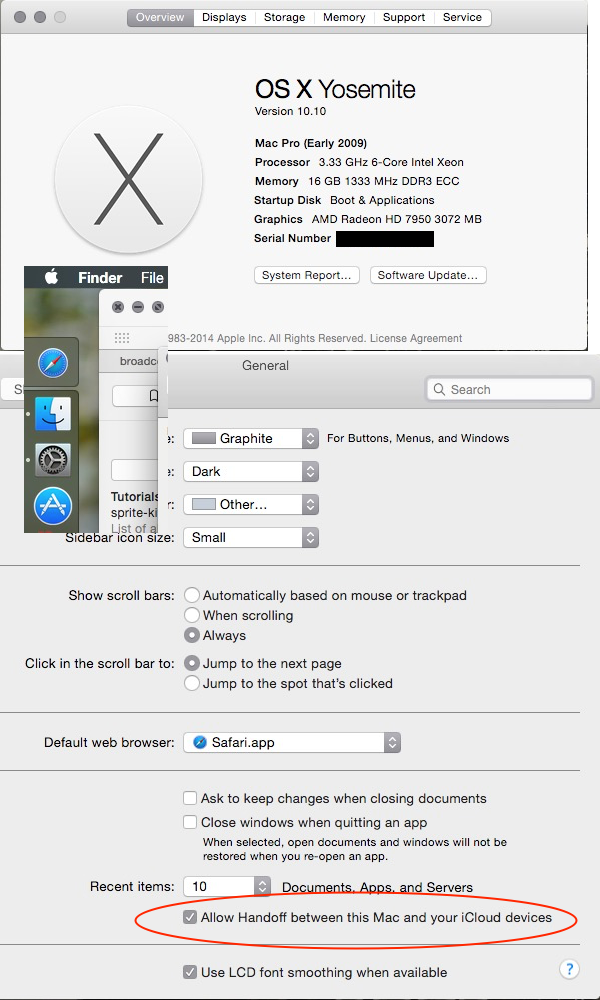The width and height of the screenshot is (600, 1000).
Task: Switch to the Displays tab
Action: click(x=224, y=17)
